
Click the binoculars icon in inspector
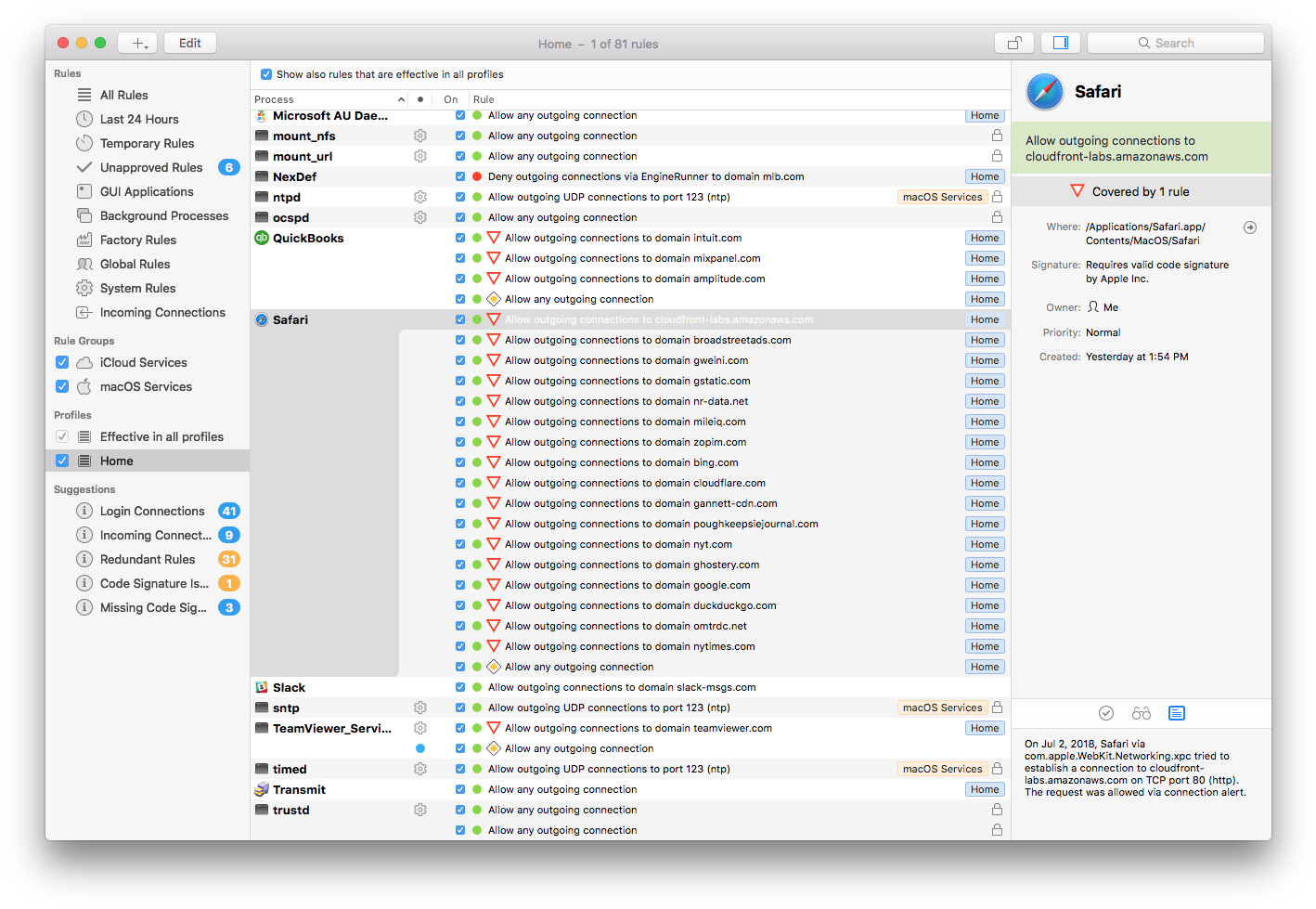click(x=1142, y=713)
